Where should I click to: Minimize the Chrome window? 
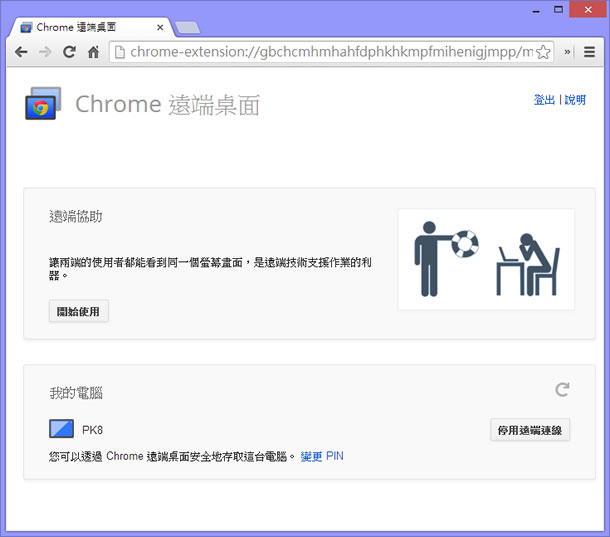(536, 10)
